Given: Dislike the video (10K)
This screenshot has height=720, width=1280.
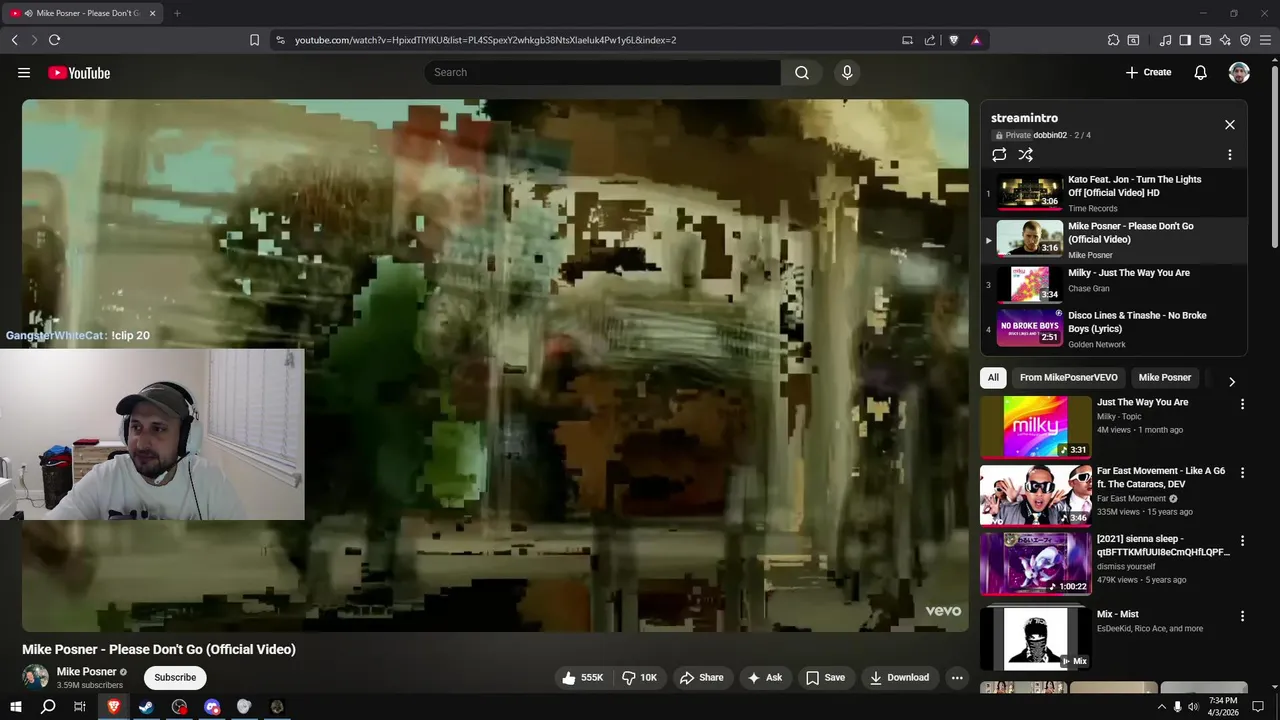Looking at the screenshot, I should [x=639, y=677].
